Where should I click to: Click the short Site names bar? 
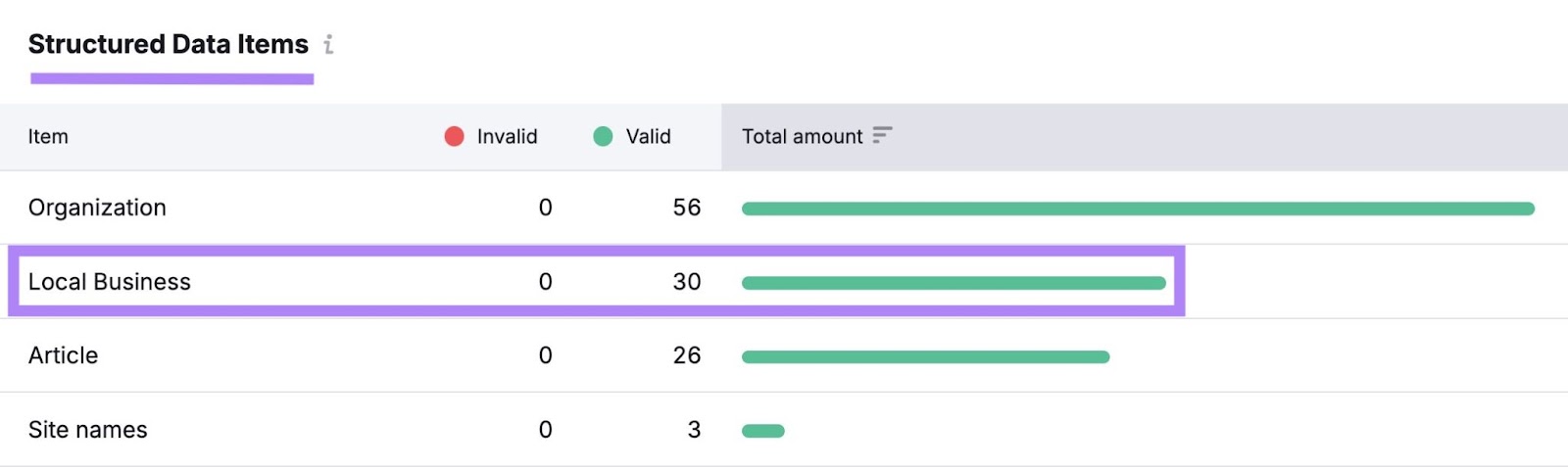click(x=762, y=431)
